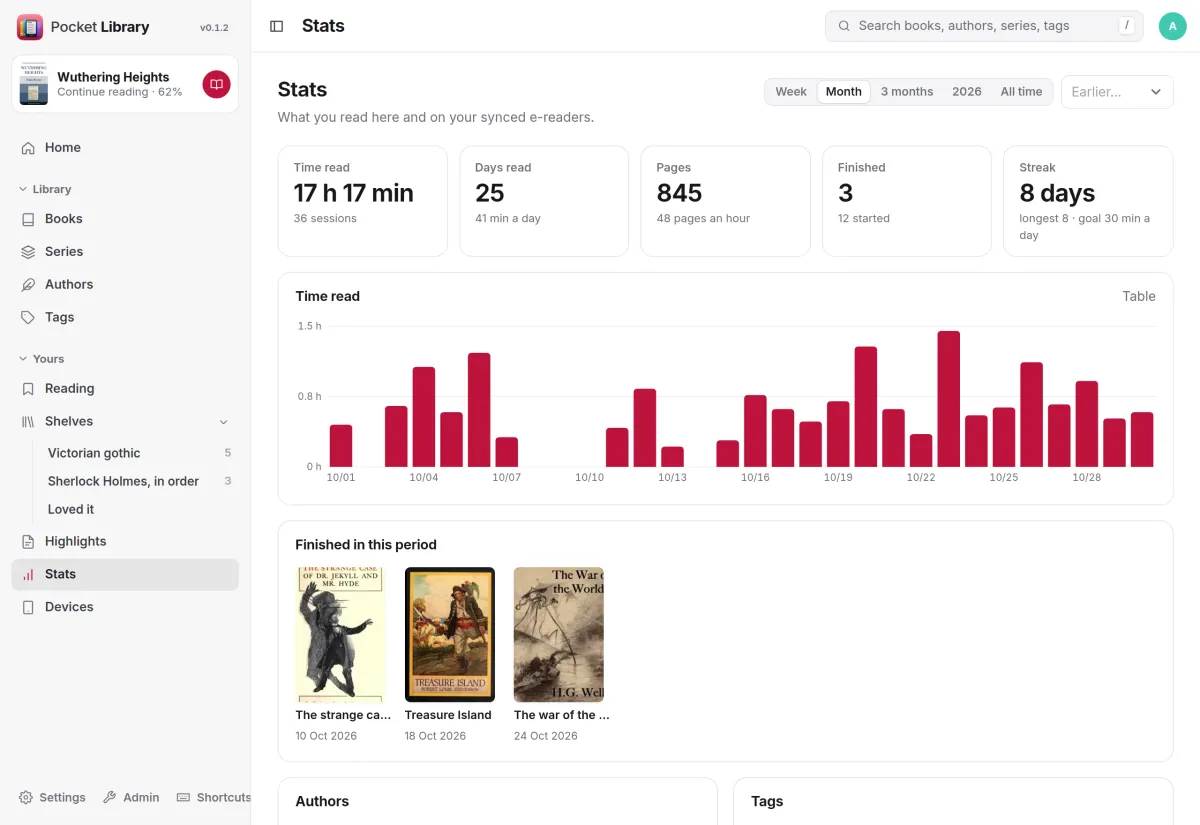This screenshot has height=825, width=1200.
Task: Click the Tags section heading
Action: [x=767, y=801]
